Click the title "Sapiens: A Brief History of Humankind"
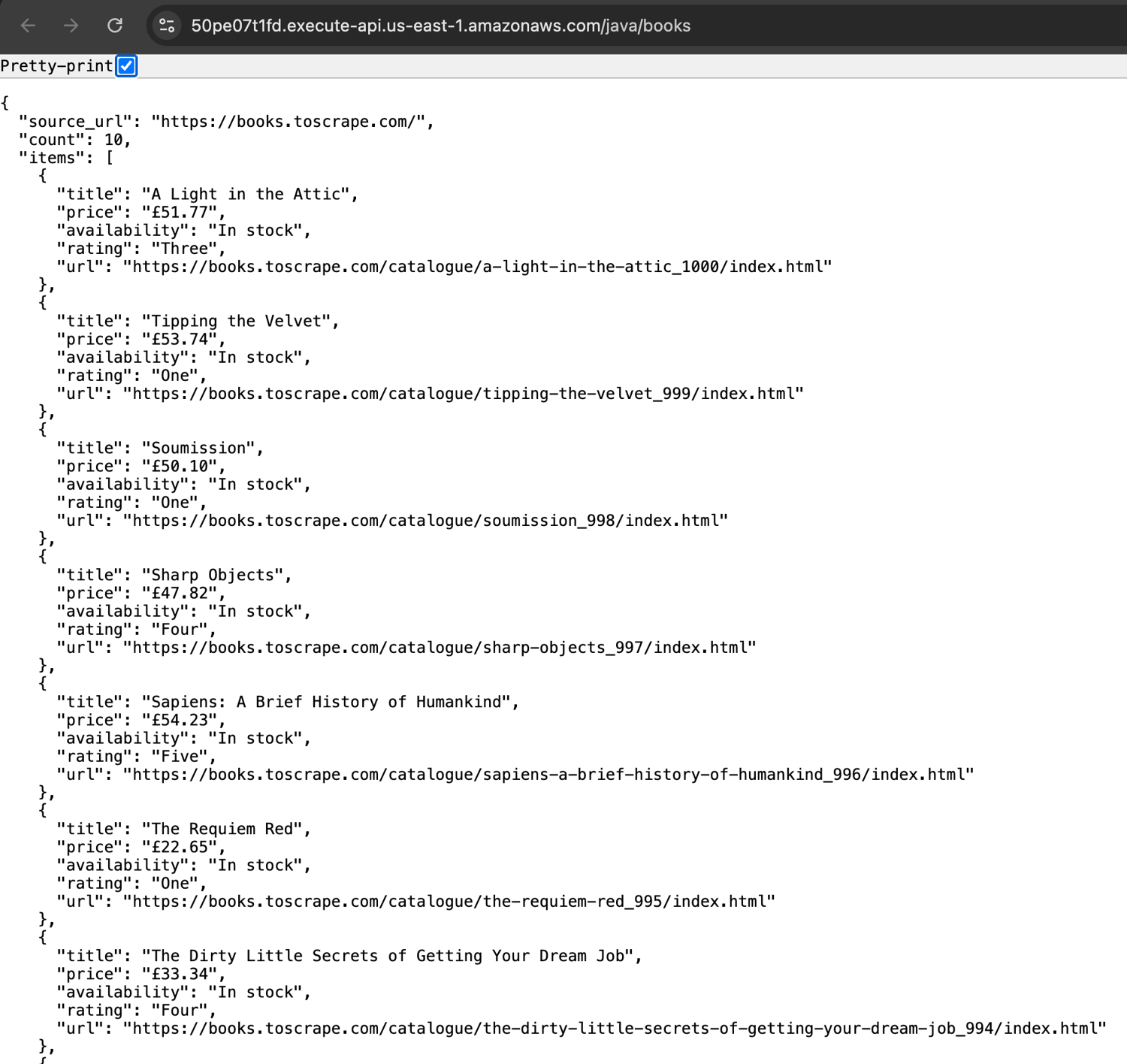The image size is (1127, 1064). [326, 703]
